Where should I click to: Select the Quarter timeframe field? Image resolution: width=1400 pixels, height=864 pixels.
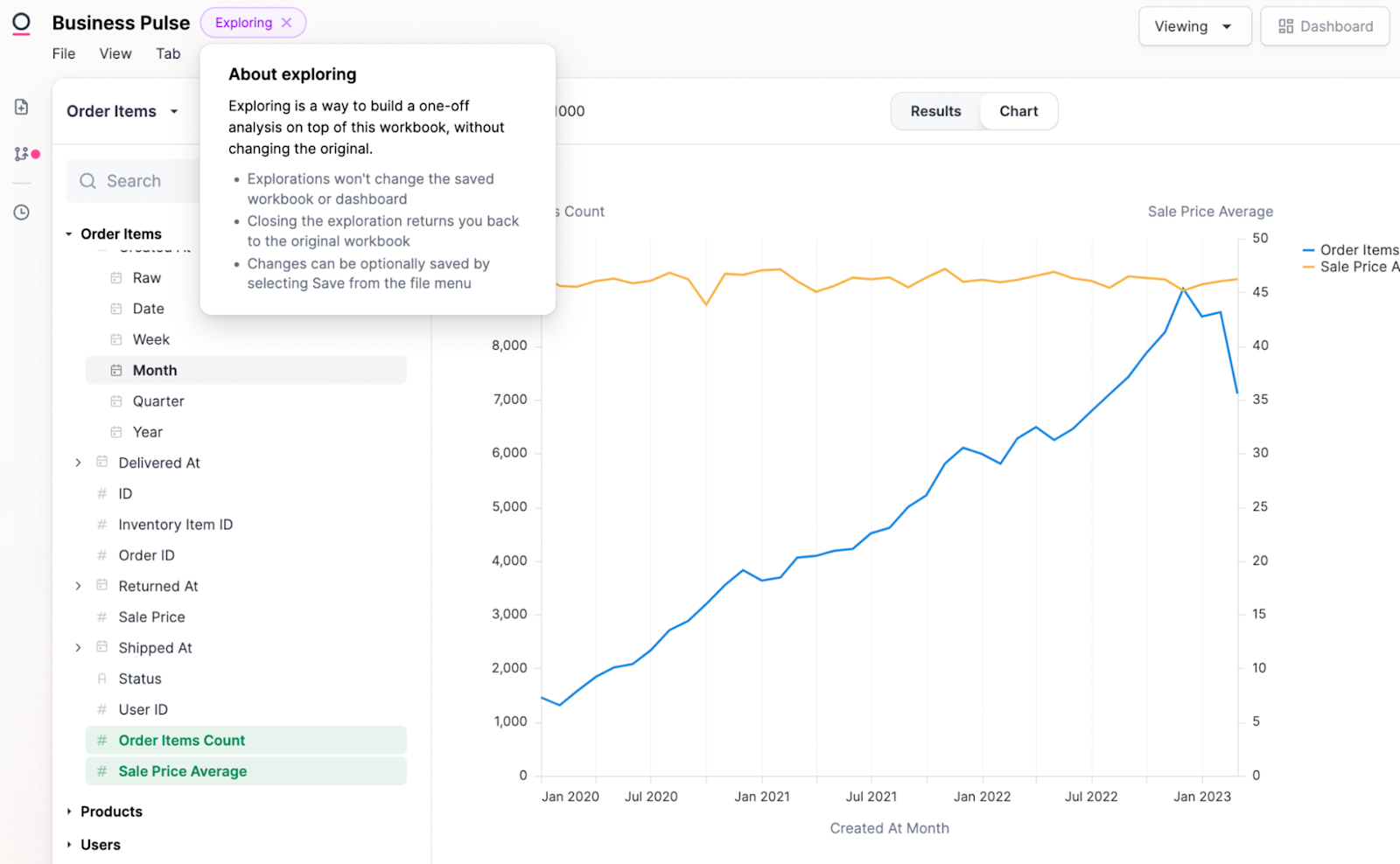tap(158, 401)
